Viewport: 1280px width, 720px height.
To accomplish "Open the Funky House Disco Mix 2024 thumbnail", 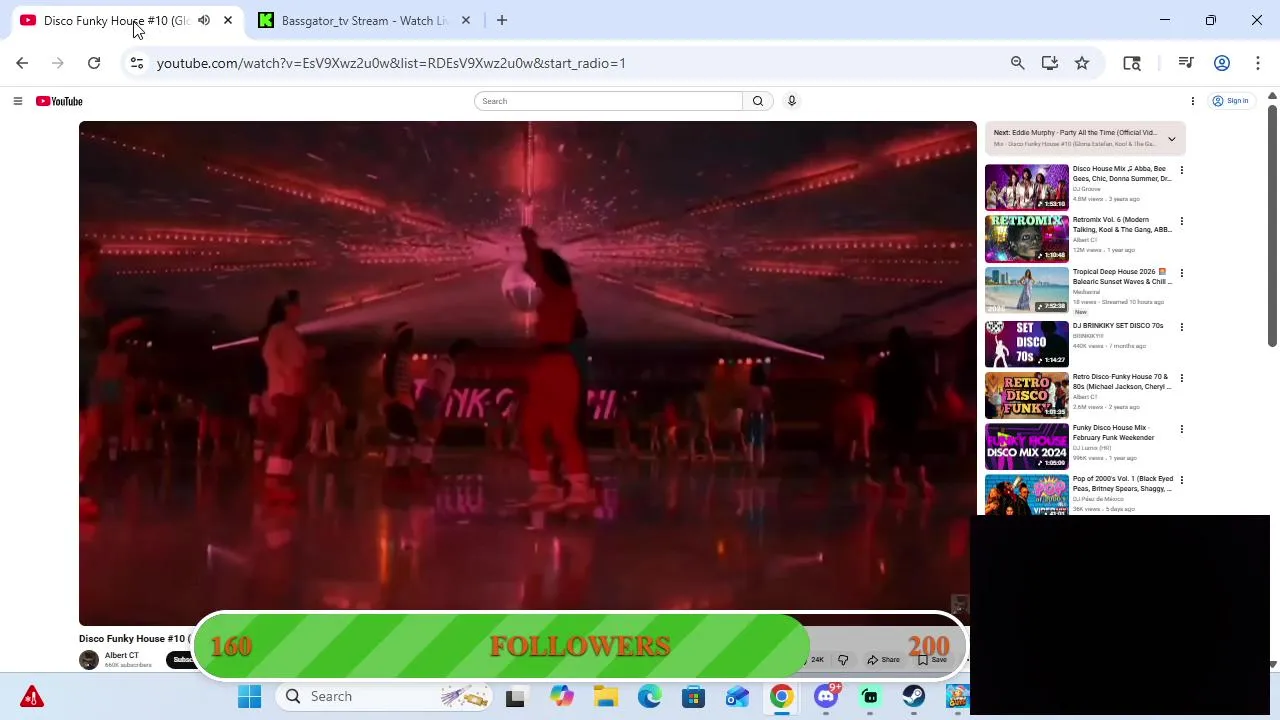I will point(1027,446).
